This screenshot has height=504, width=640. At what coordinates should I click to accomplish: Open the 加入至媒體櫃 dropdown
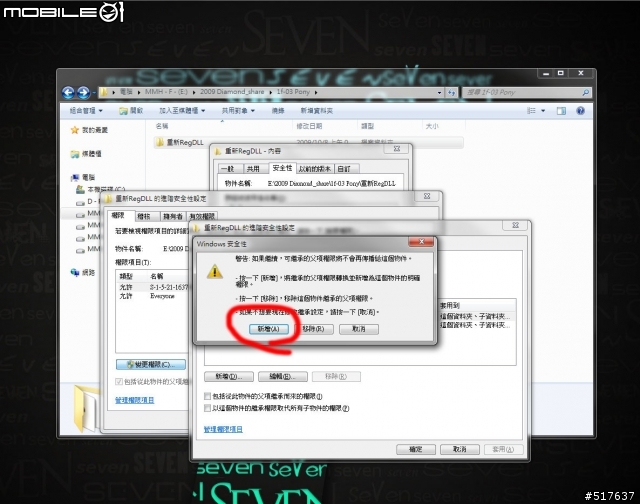pos(182,111)
